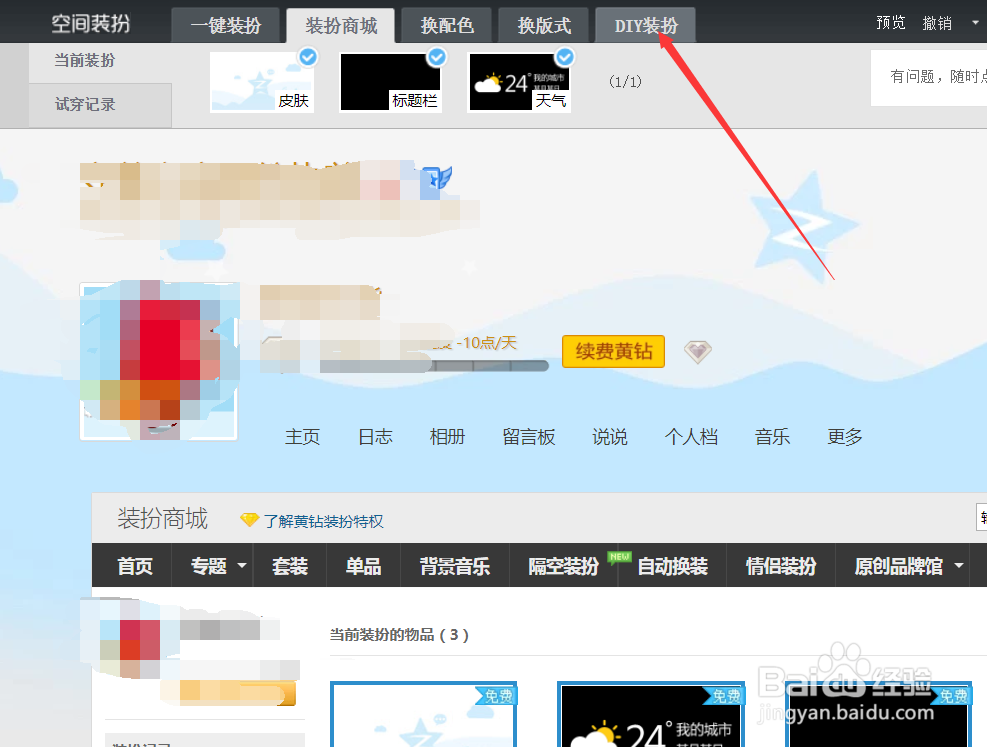987x747 pixels.
Task: Click the diamond gem icon beside 续费黄钻
Action: pos(697,351)
